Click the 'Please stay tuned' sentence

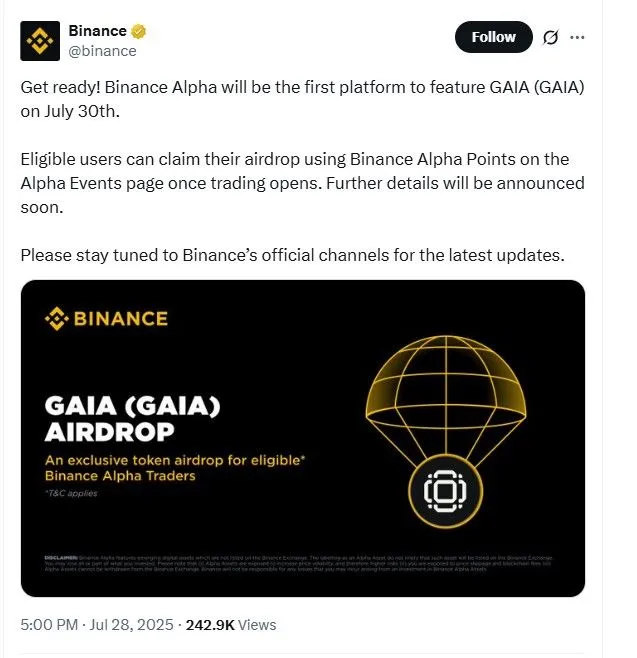tap(292, 255)
